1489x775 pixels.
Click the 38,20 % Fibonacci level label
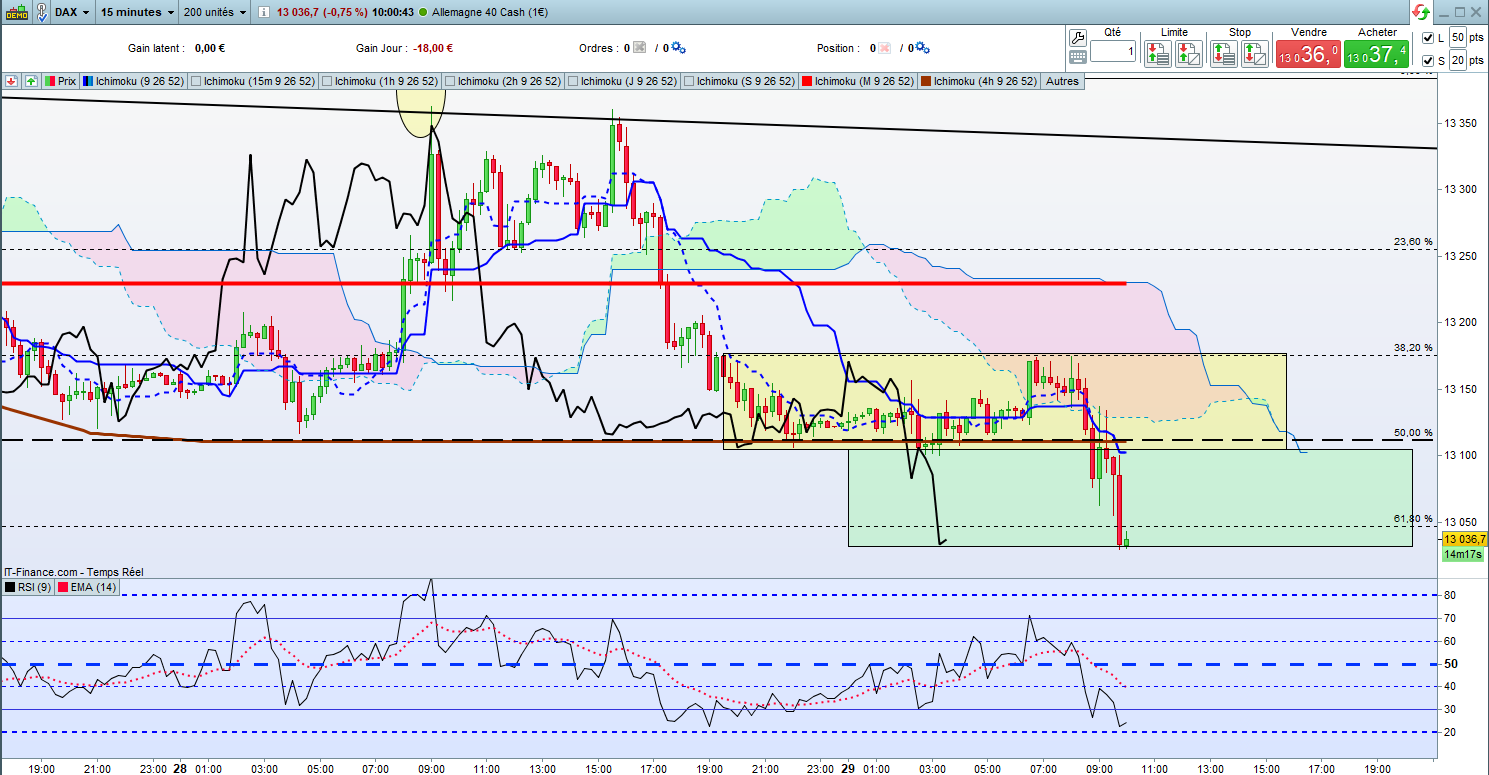(x=1413, y=348)
